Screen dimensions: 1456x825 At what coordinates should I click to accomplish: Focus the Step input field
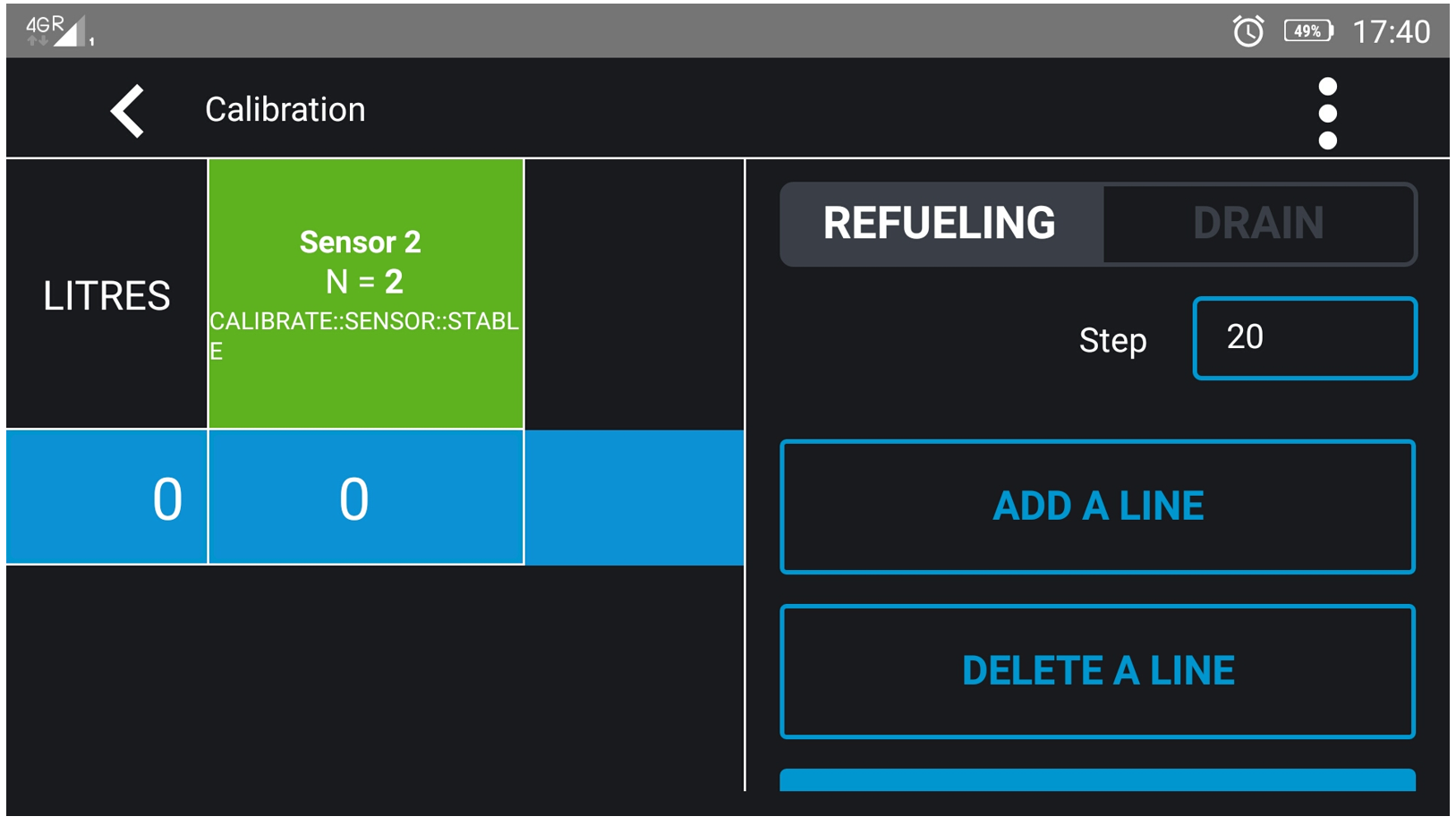pyautogui.click(x=1304, y=338)
